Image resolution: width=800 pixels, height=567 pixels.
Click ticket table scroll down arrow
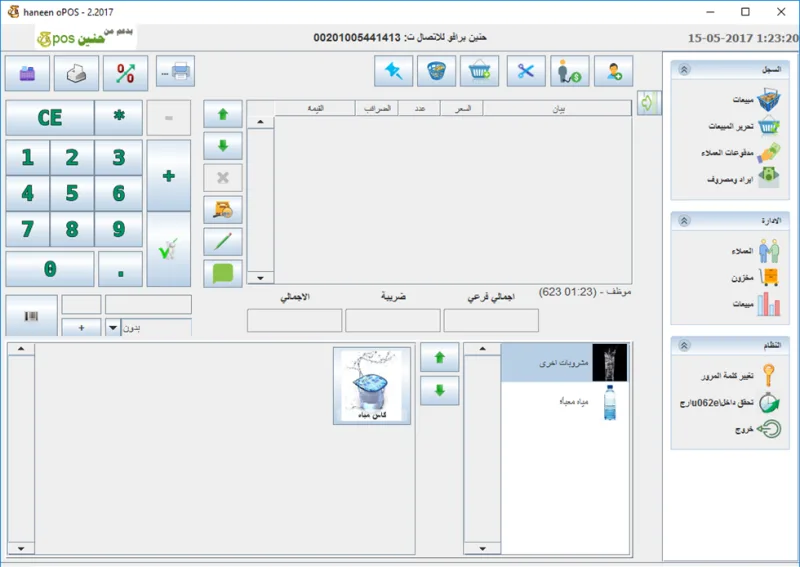coord(260,278)
